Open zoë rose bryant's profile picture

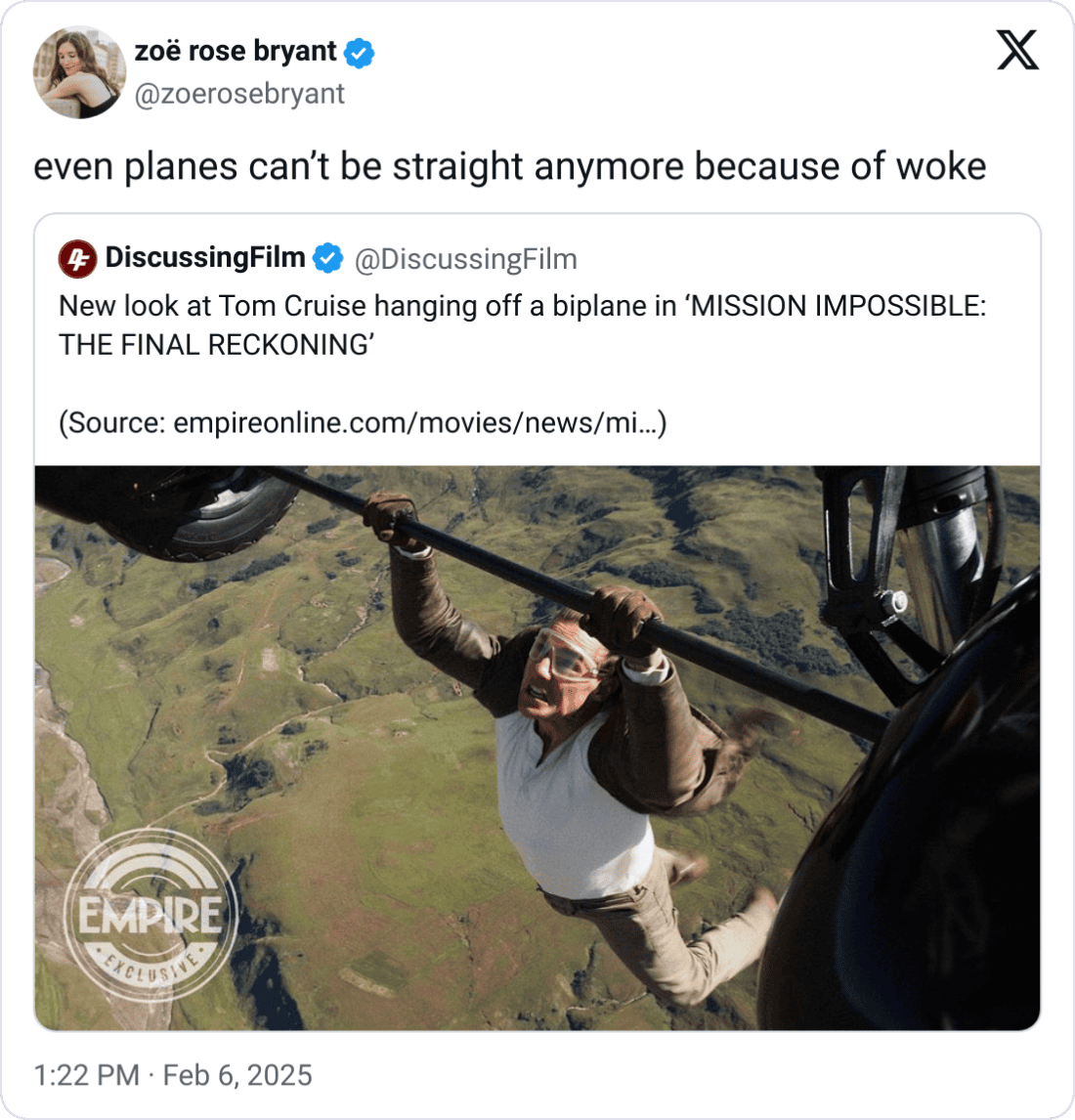[79, 72]
